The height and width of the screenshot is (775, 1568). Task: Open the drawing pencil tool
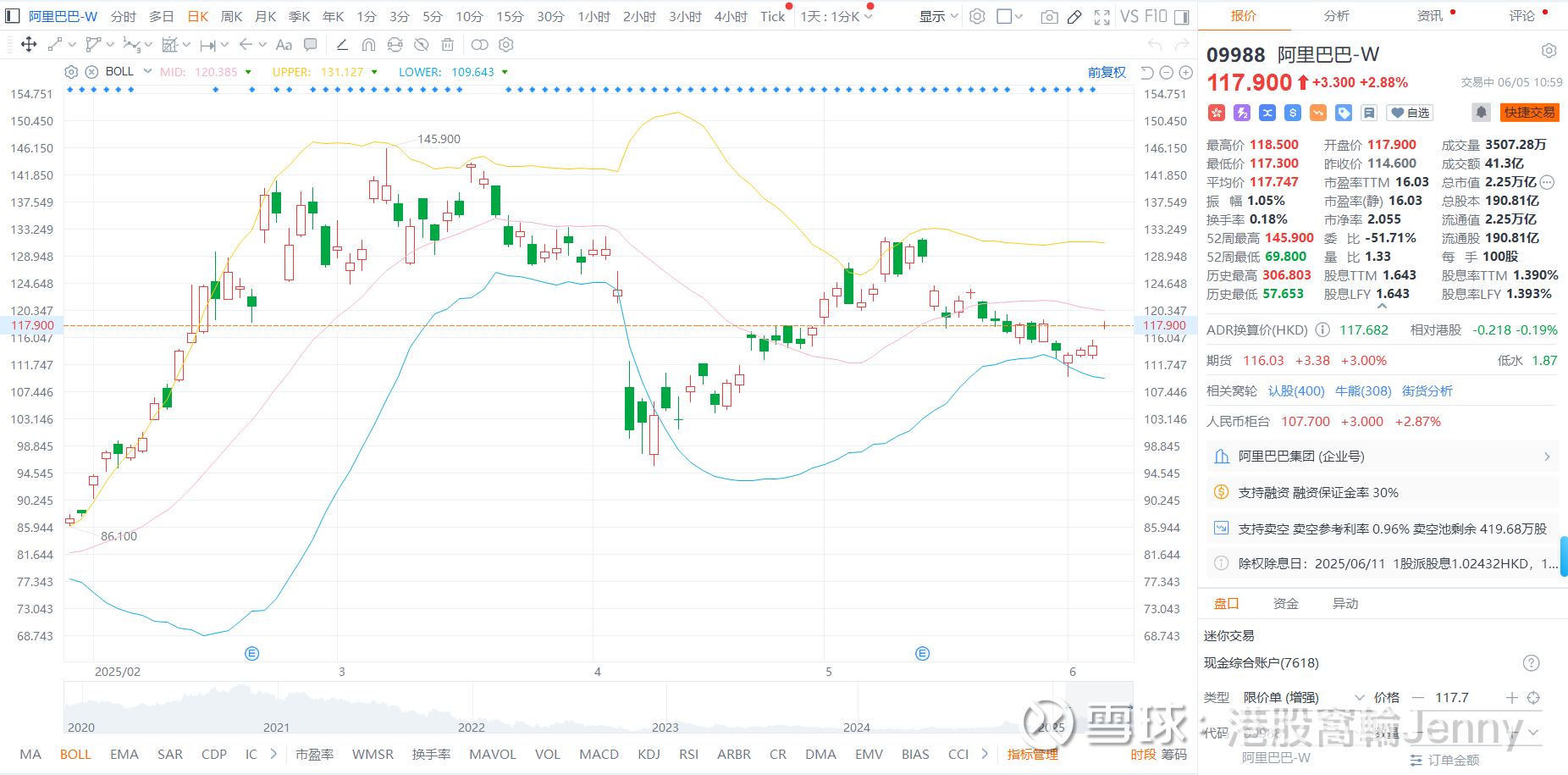1074,16
